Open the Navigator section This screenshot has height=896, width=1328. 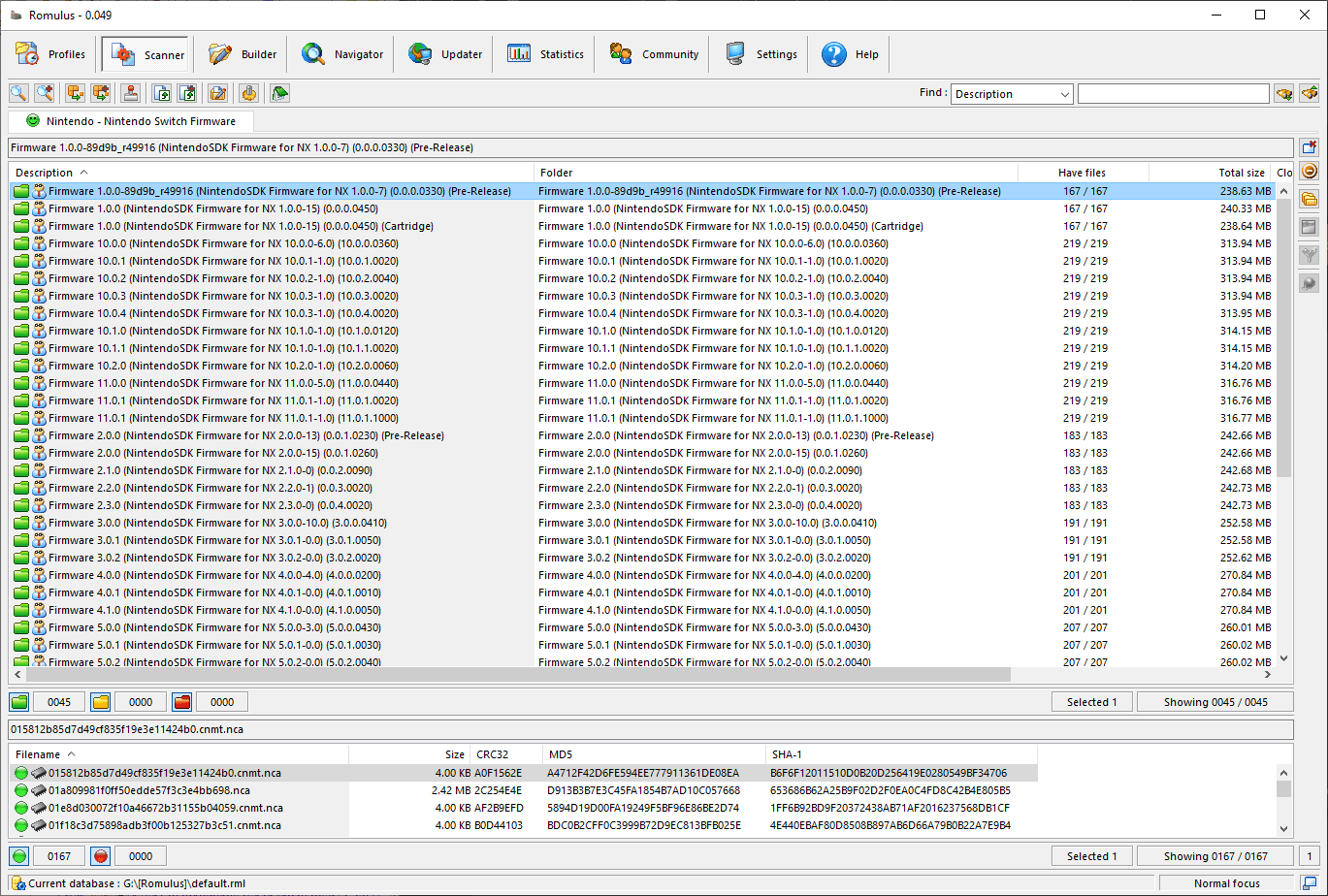click(x=343, y=54)
